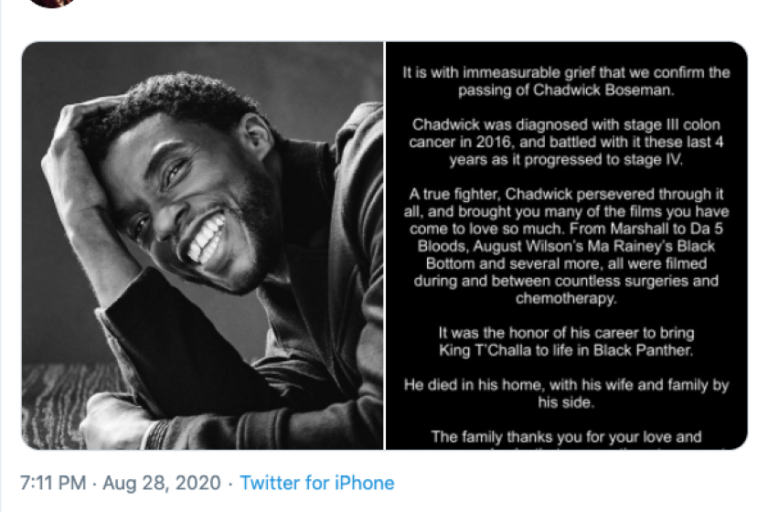Click the word "chemotherapy" in the statement
Viewport: 768px width, 512px height.
[x=566, y=298]
